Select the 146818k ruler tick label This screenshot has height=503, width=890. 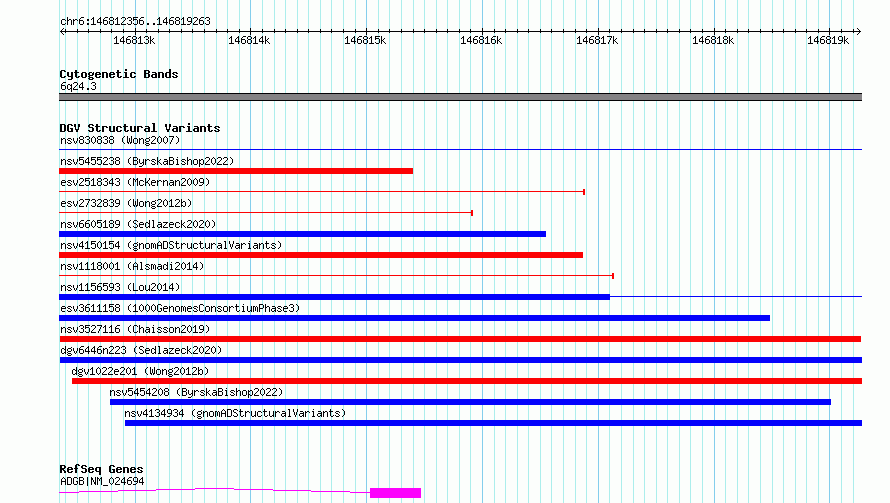pyautogui.click(x=713, y=40)
